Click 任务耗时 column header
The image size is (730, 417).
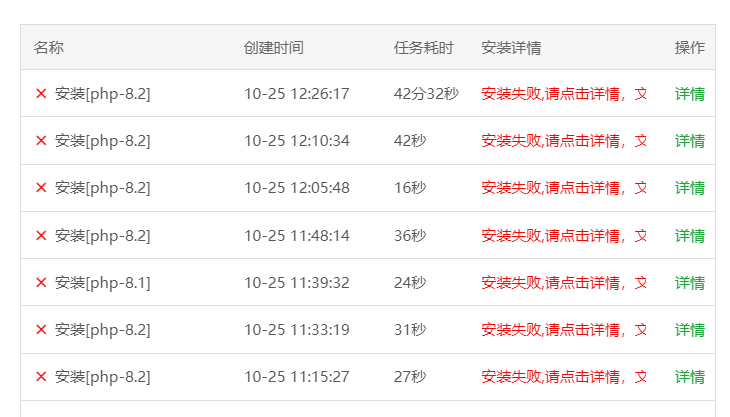tap(424, 47)
